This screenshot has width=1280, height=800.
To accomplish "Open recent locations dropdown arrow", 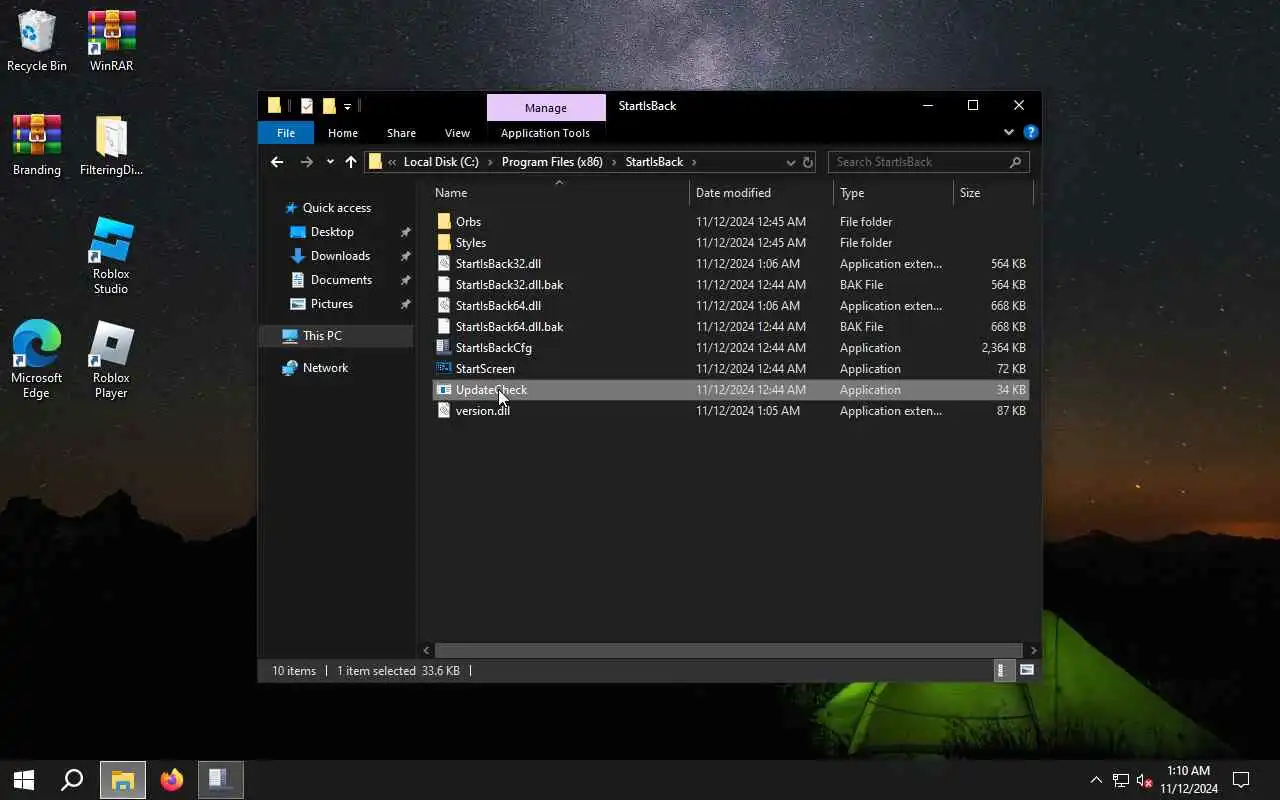I will click(330, 162).
